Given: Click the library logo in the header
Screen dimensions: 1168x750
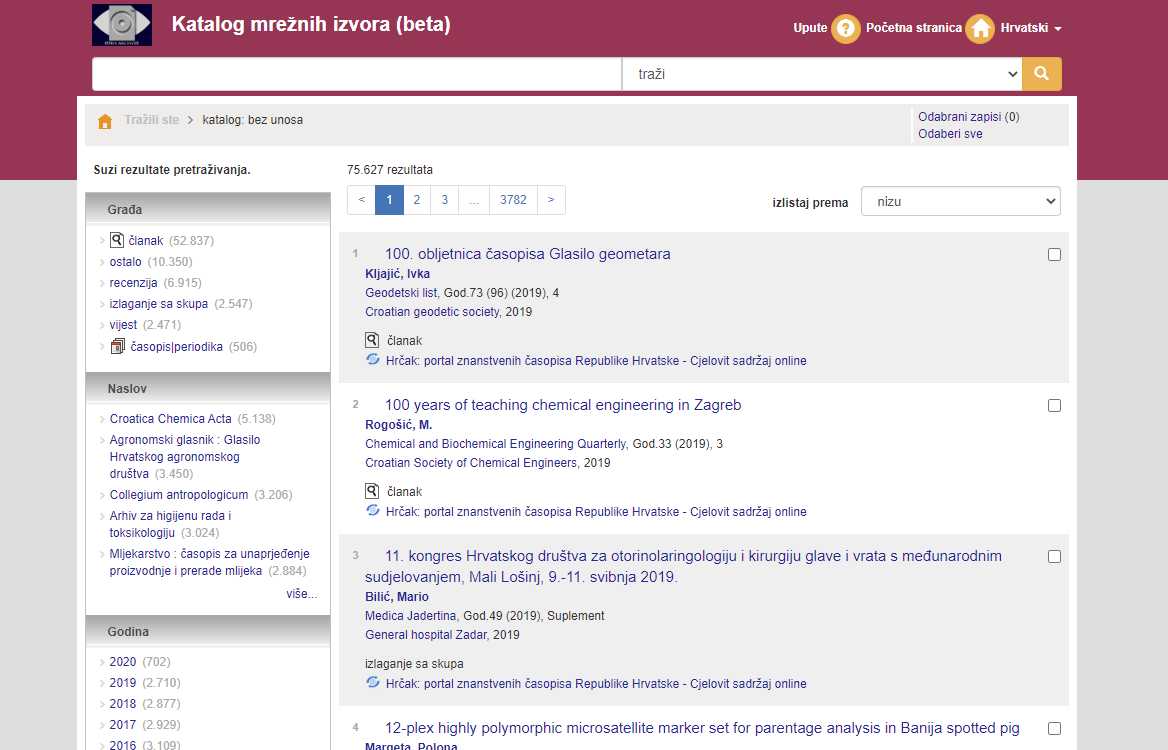Looking at the screenshot, I should tap(122, 25).
